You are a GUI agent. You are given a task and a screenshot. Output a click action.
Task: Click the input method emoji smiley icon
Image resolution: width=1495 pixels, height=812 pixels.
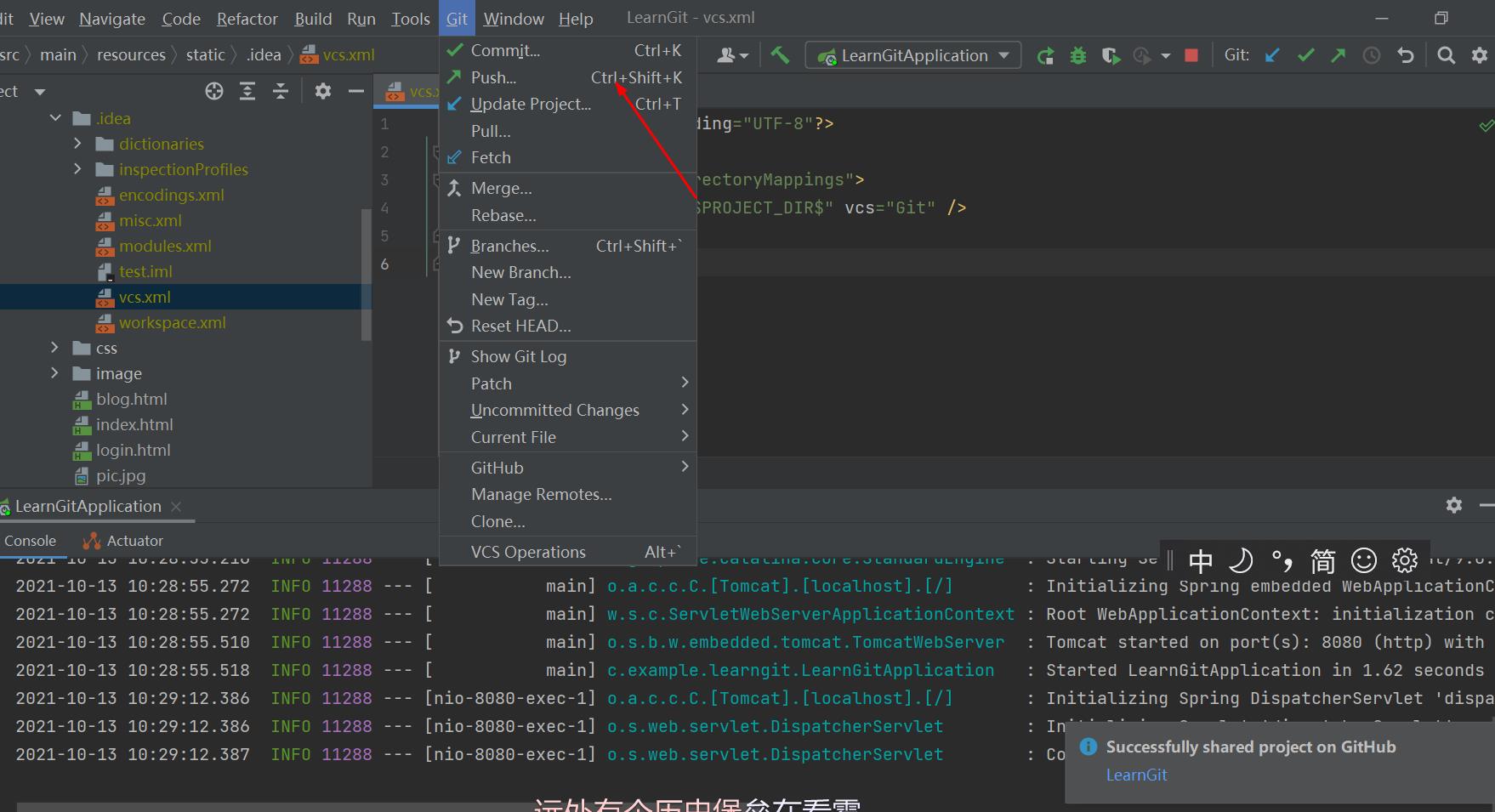1364,560
